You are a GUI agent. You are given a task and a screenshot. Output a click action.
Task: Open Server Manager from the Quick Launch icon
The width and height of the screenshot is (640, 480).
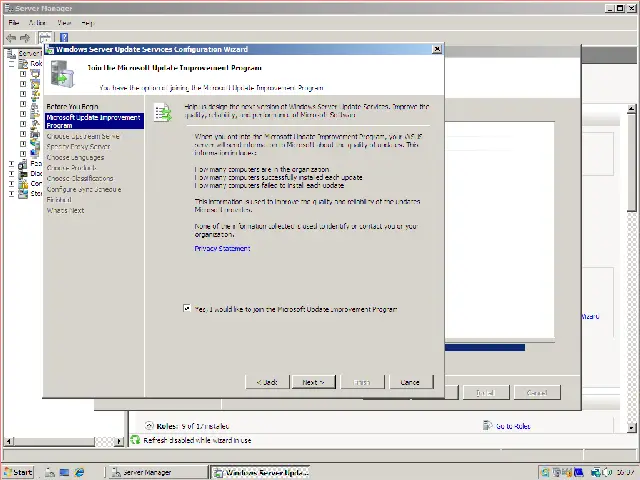click(50, 472)
